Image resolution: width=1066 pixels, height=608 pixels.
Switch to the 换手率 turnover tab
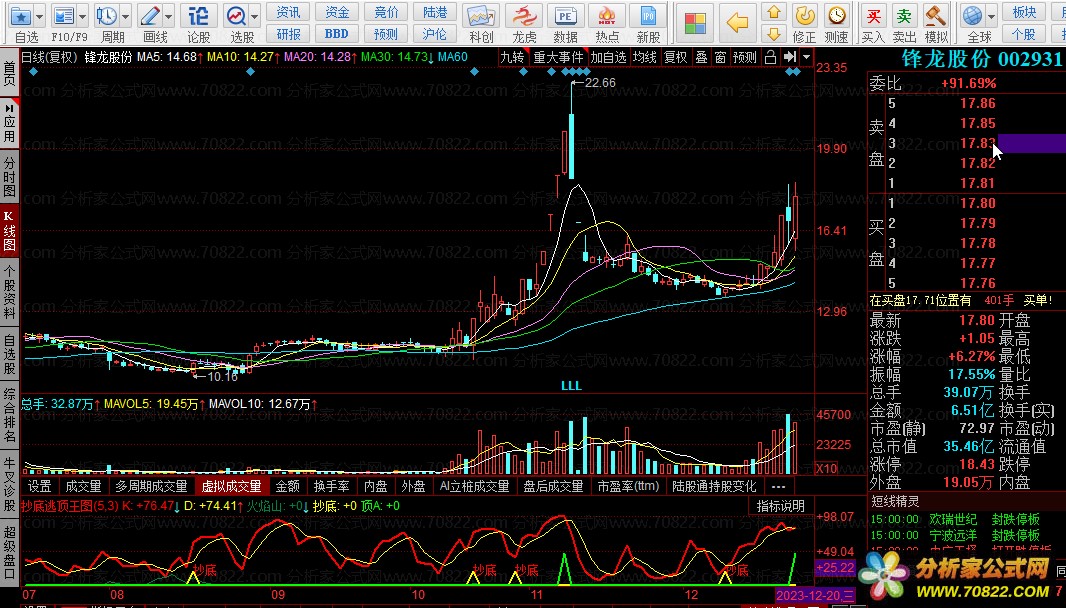coord(331,486)
